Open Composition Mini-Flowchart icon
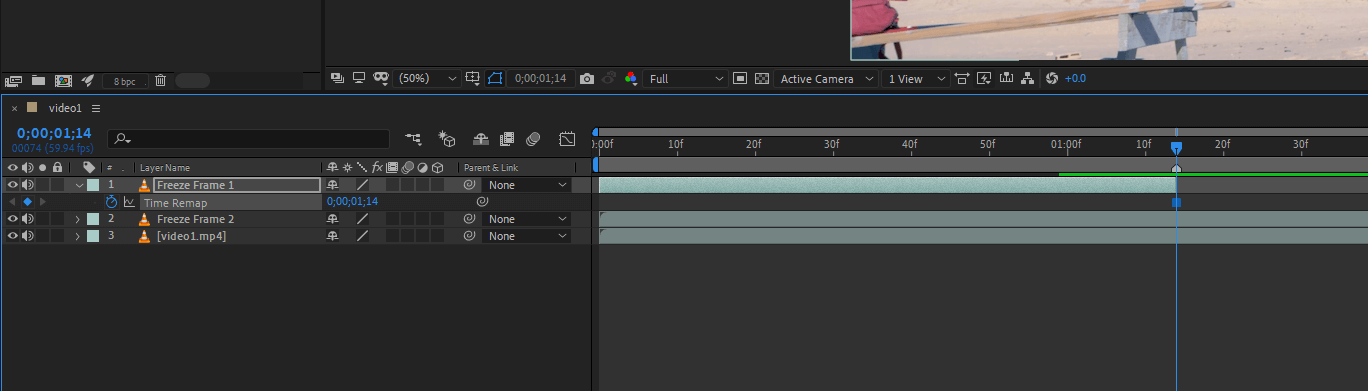 [413, 139]
